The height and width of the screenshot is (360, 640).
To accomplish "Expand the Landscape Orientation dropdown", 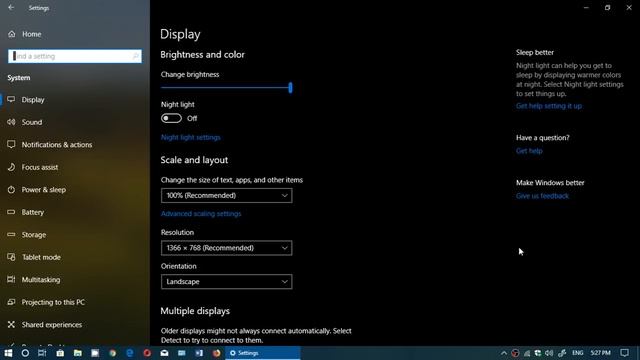I will (227, 282).
